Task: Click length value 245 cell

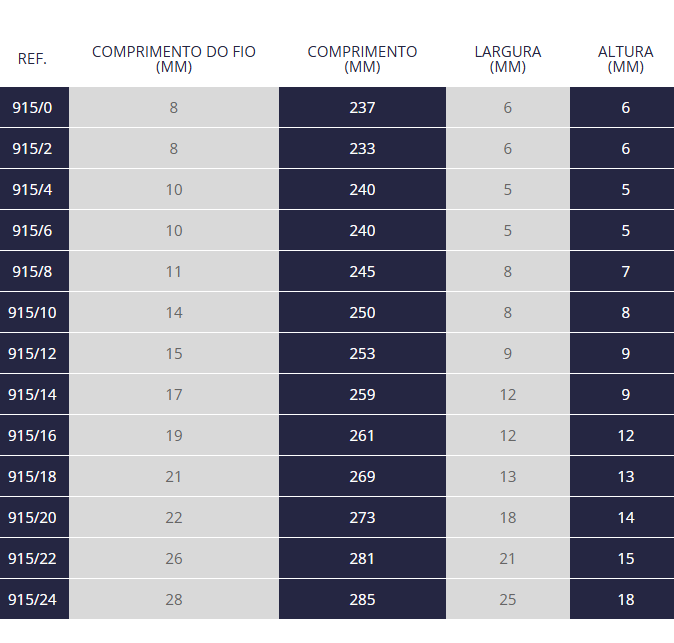Action: 362,271
